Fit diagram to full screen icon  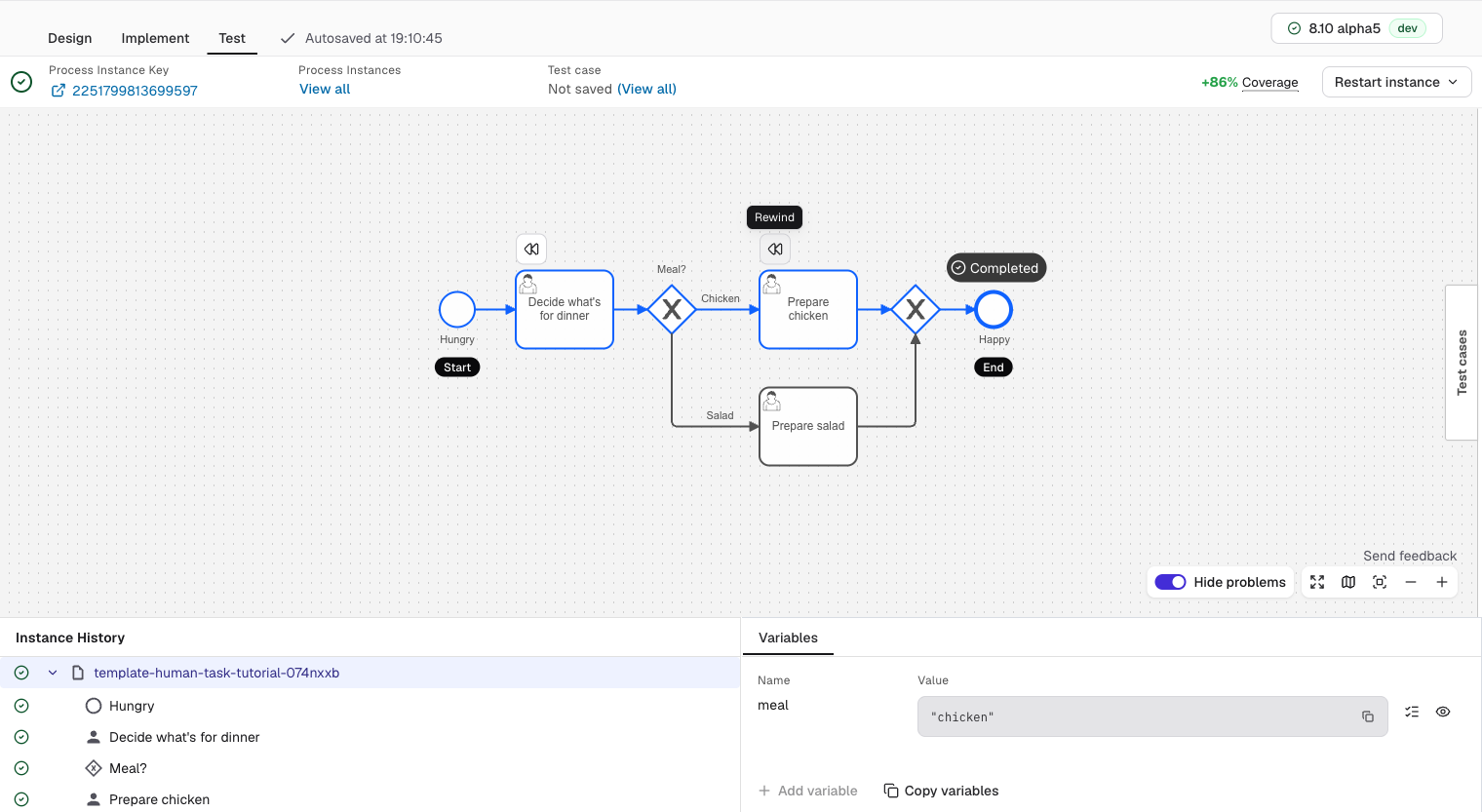(1317, 582)
